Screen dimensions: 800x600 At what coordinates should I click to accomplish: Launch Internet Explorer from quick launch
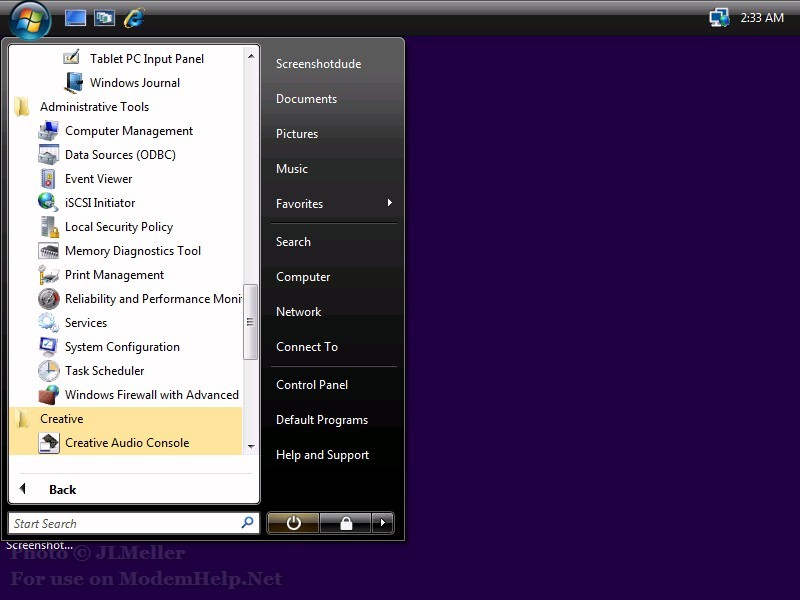[134, 18]
